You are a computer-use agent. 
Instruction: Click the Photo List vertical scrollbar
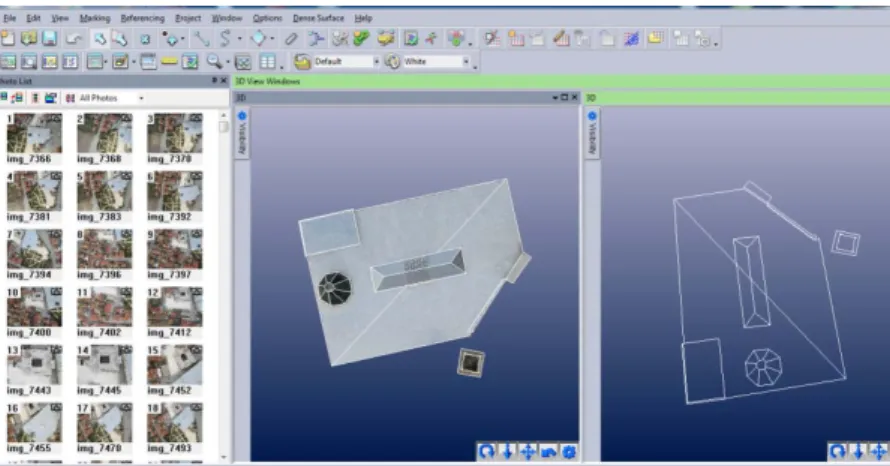coord(224,286)
